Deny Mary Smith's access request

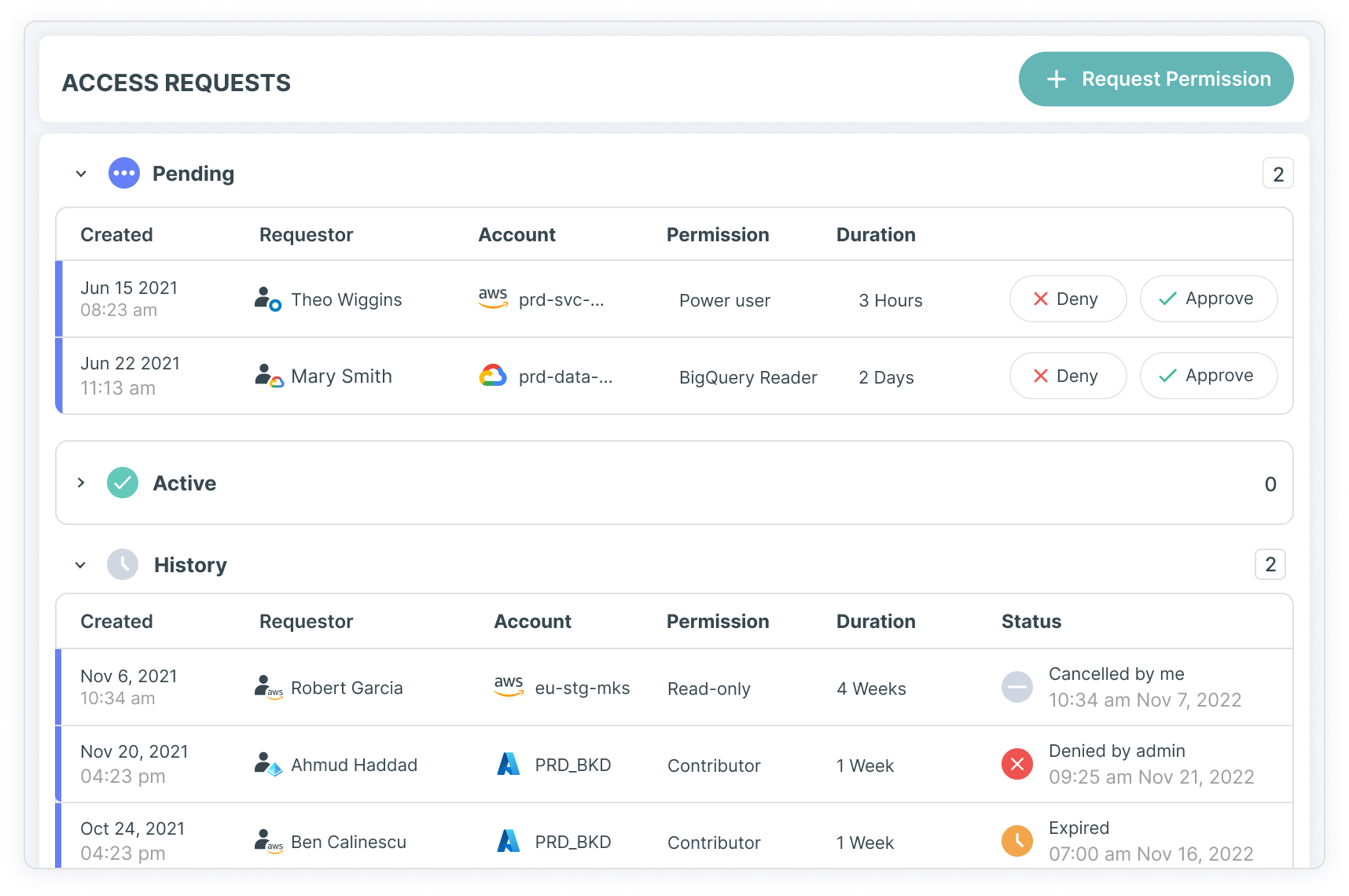[1067, 376]
